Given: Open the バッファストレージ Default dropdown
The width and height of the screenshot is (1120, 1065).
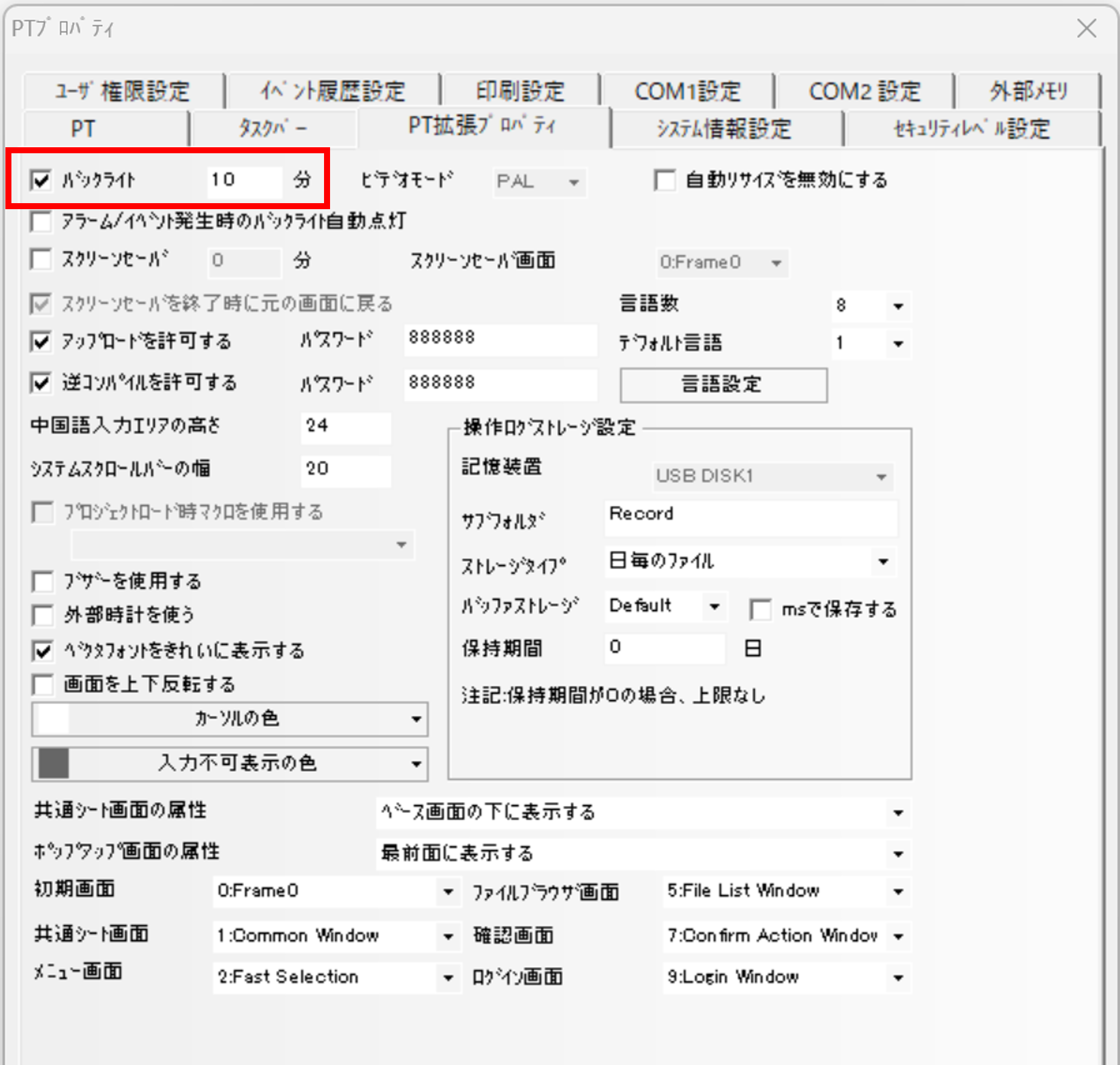Looking at the screenshot, I should coord(665,606).
